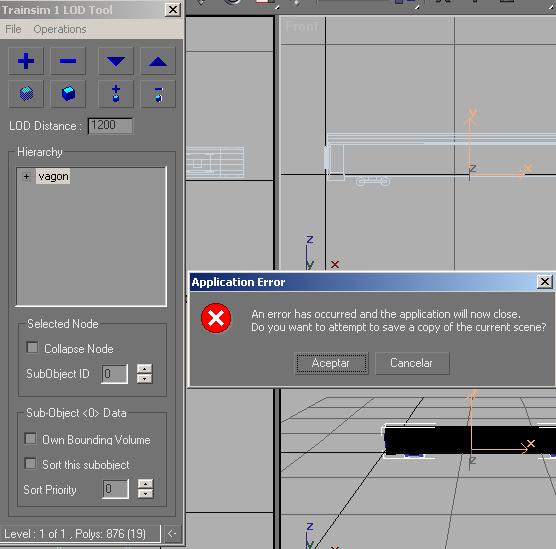Screen dimensions: 556x549
Task: Click Aceptar in the Application Error dialog
Action: tap(332, 363)
